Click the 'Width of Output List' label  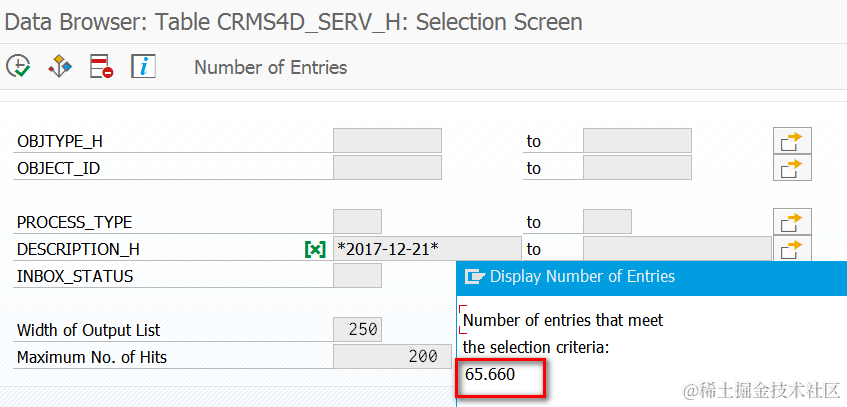click(x=89, y=330)
